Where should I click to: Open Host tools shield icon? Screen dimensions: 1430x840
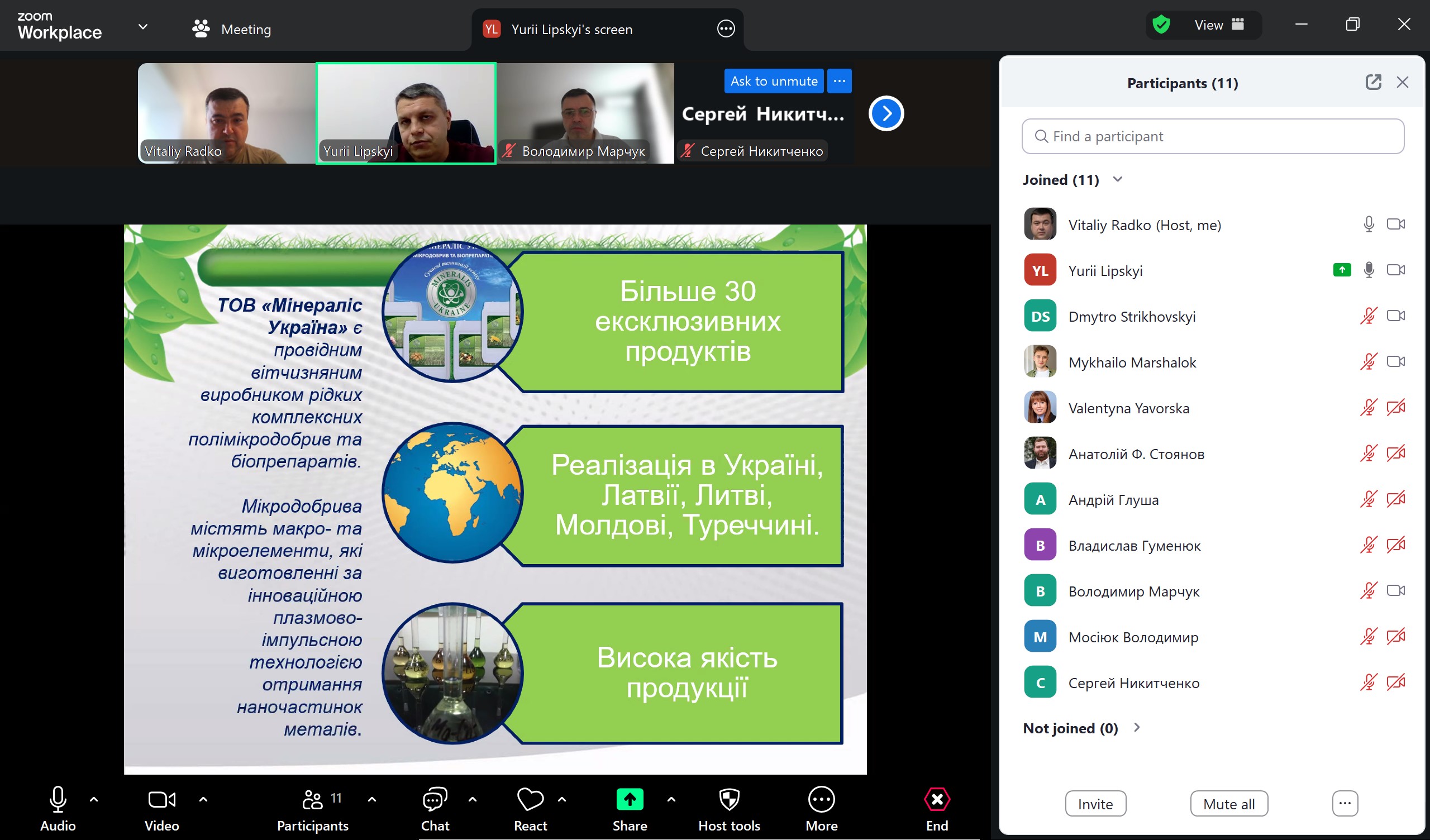728,800
